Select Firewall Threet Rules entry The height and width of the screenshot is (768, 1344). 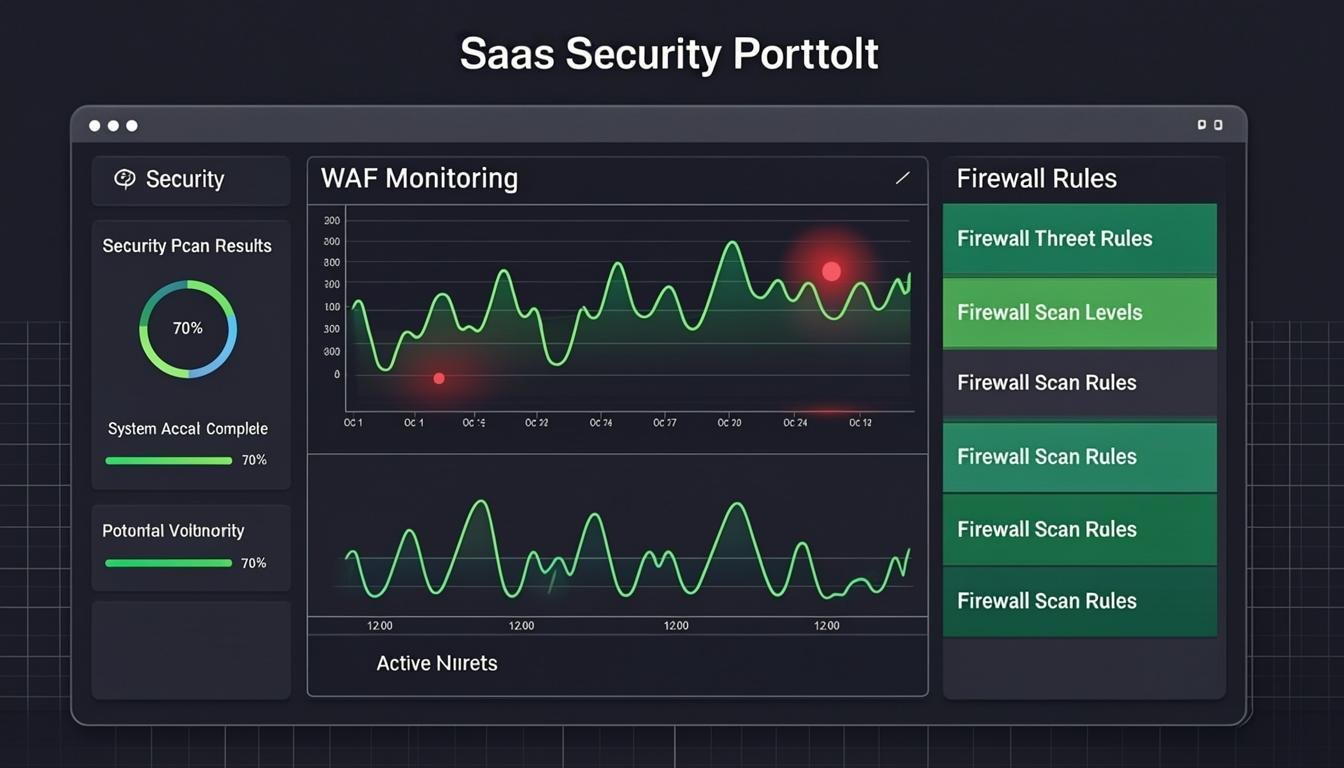click(x=1080, y=239)
